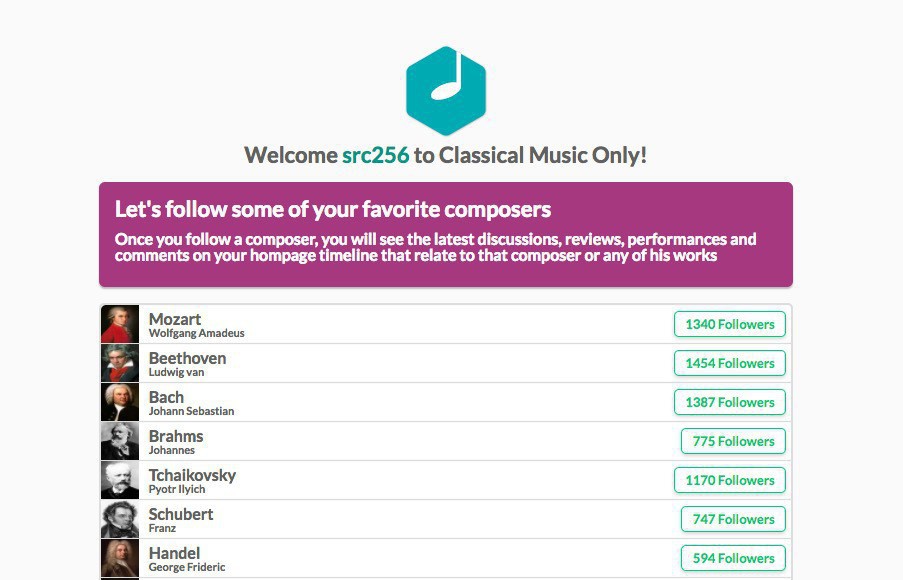The width and height of the screenshot is (903, 580).
Task: Click Beethoven's portrait thumbnail
Action: (x=120, y=363)
